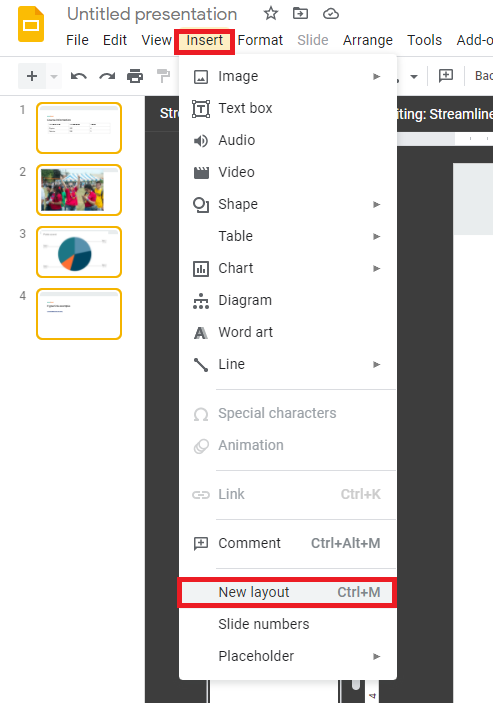Open the new slide layout dropdown arrow
Screen dimensions: 493x703
point(54,77)
